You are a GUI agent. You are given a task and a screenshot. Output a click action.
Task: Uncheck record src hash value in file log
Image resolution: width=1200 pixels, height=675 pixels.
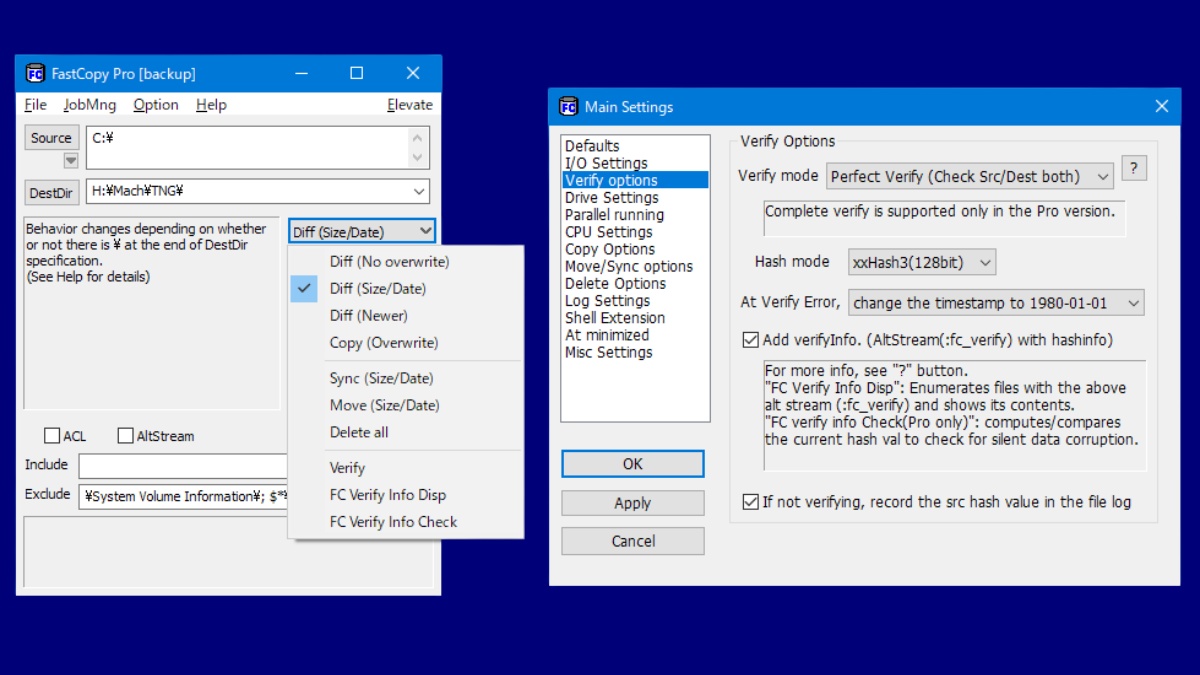click(x=751, y=502)
